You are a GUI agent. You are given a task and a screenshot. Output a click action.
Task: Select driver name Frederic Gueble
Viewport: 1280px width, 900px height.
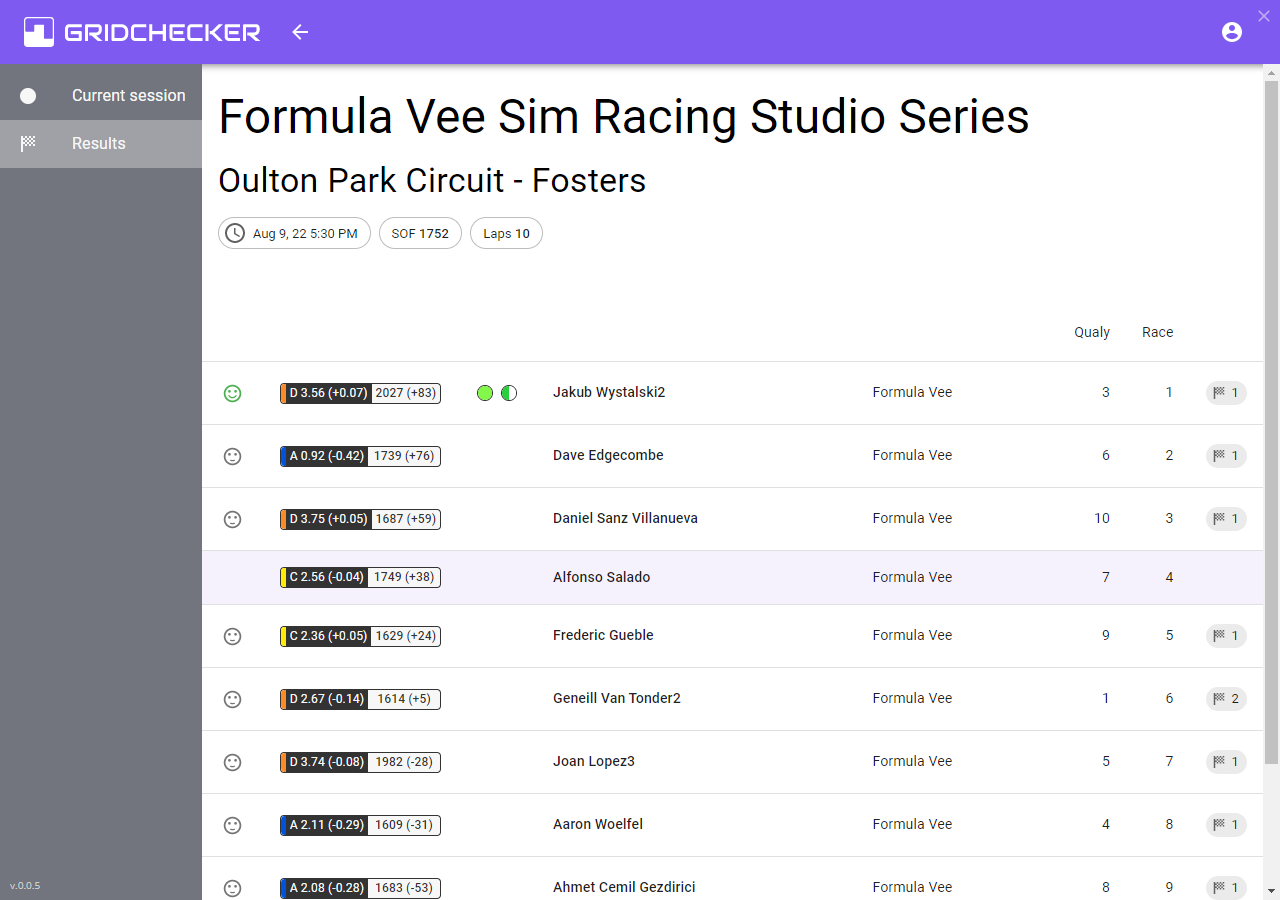[603, 635]
